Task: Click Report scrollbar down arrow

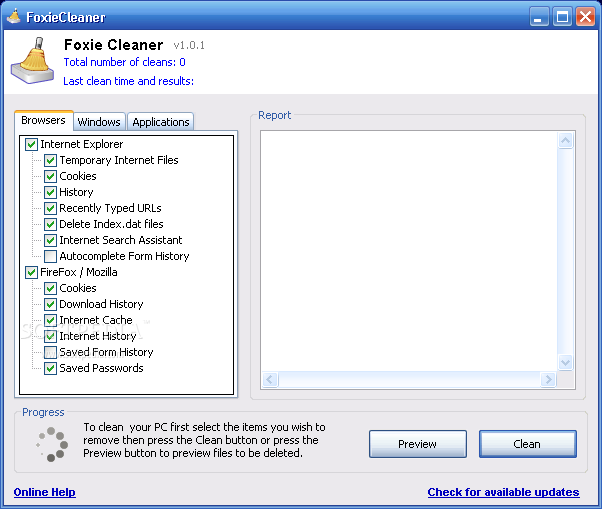Action: [x=565, y=362]
